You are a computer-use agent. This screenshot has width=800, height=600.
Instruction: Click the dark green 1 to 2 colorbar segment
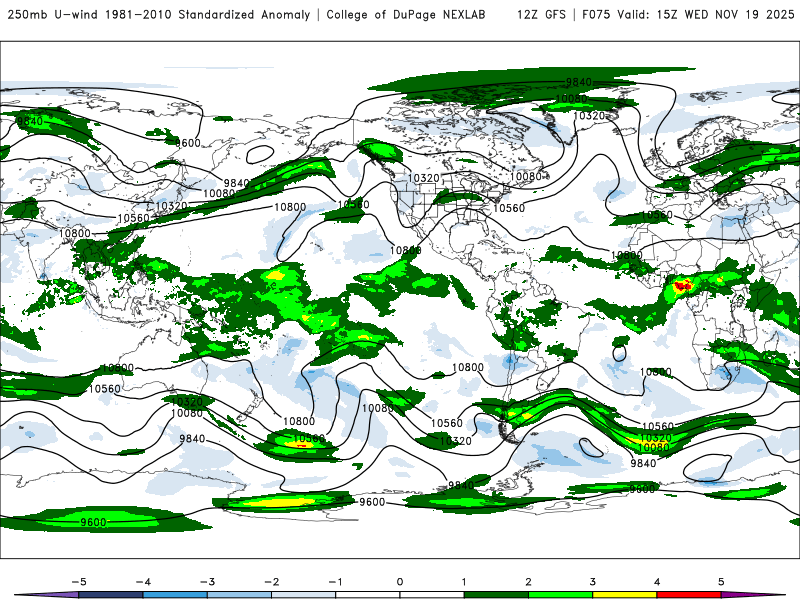pyautogui.click(x=496, y=595)
